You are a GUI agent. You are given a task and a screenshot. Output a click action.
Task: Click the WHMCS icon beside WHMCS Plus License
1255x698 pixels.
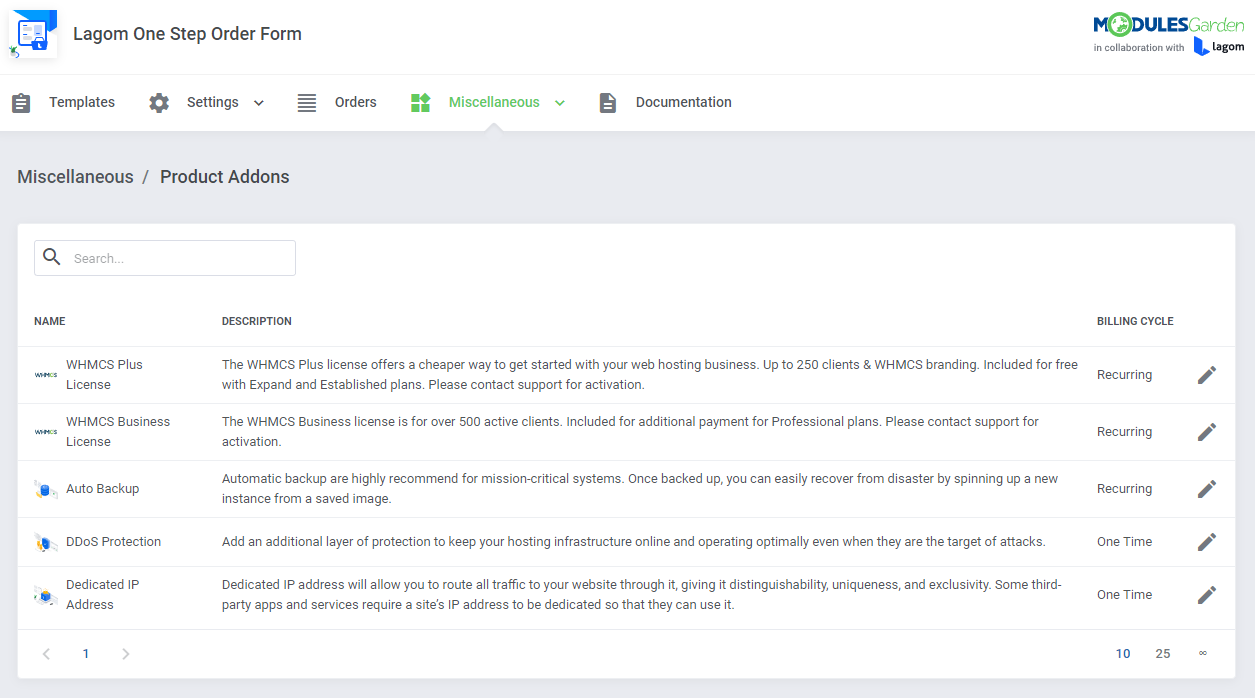[x=45, y=374]
